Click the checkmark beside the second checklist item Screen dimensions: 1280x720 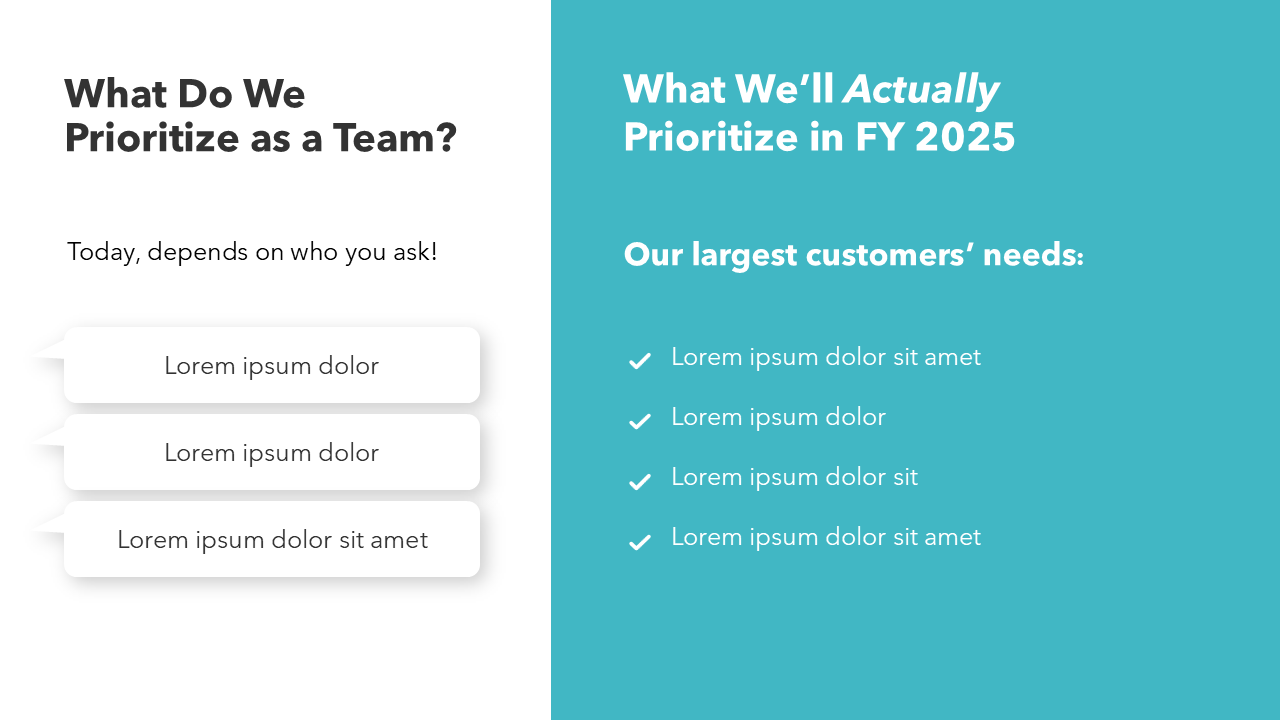tap(639, 421)
